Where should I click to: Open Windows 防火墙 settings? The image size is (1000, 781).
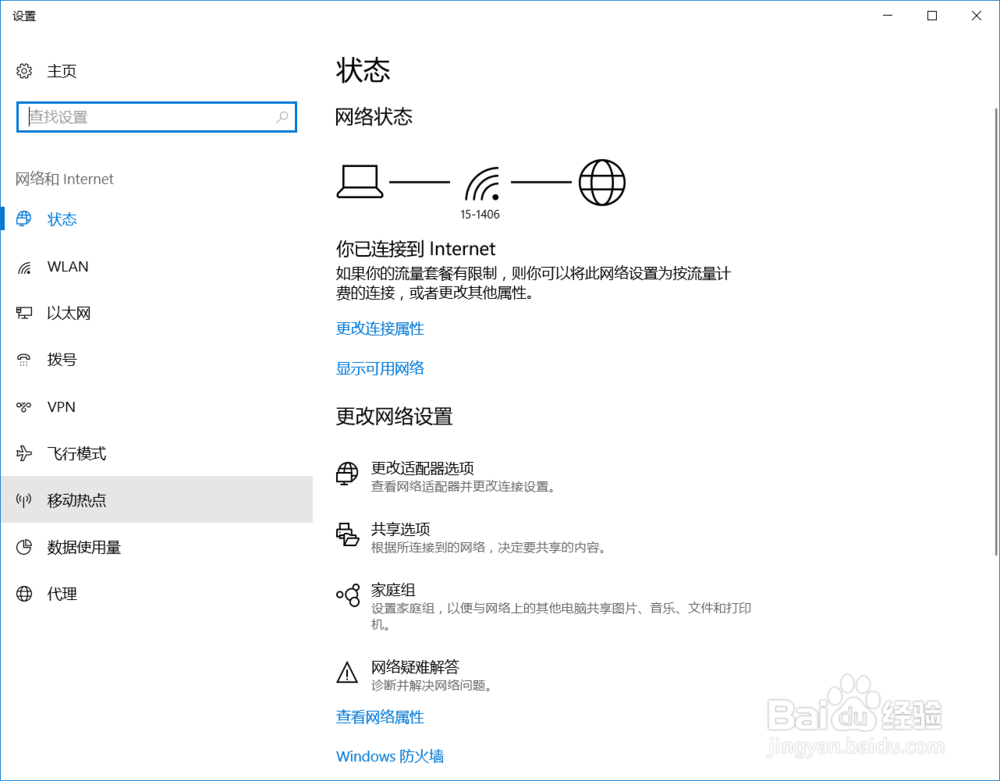click(390, 756)
